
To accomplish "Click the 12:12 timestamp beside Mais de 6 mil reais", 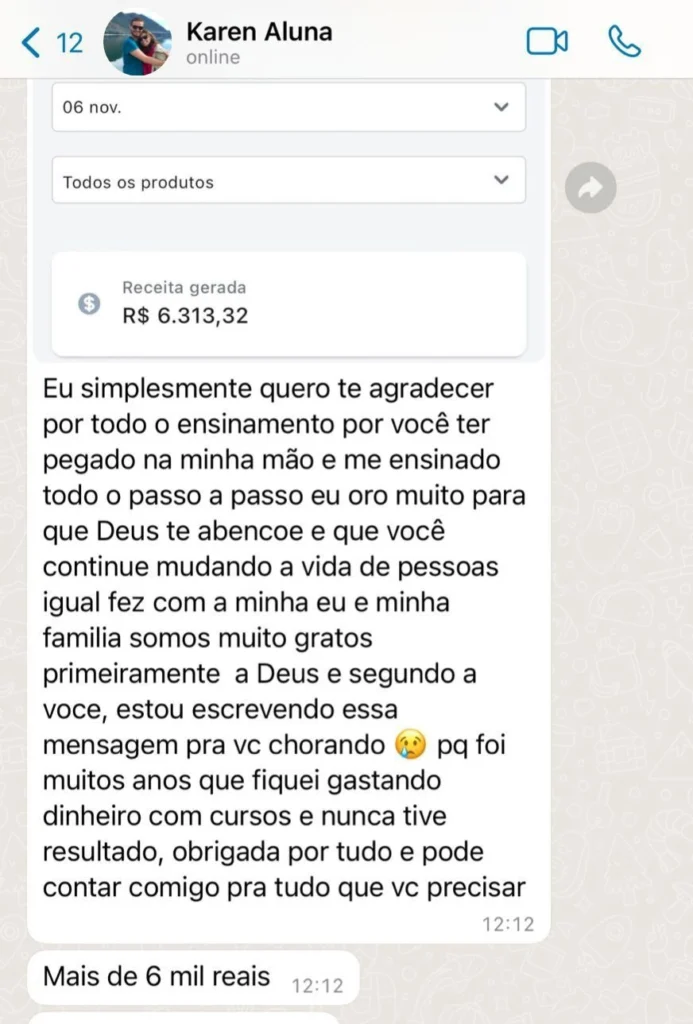I will (317, 986).
